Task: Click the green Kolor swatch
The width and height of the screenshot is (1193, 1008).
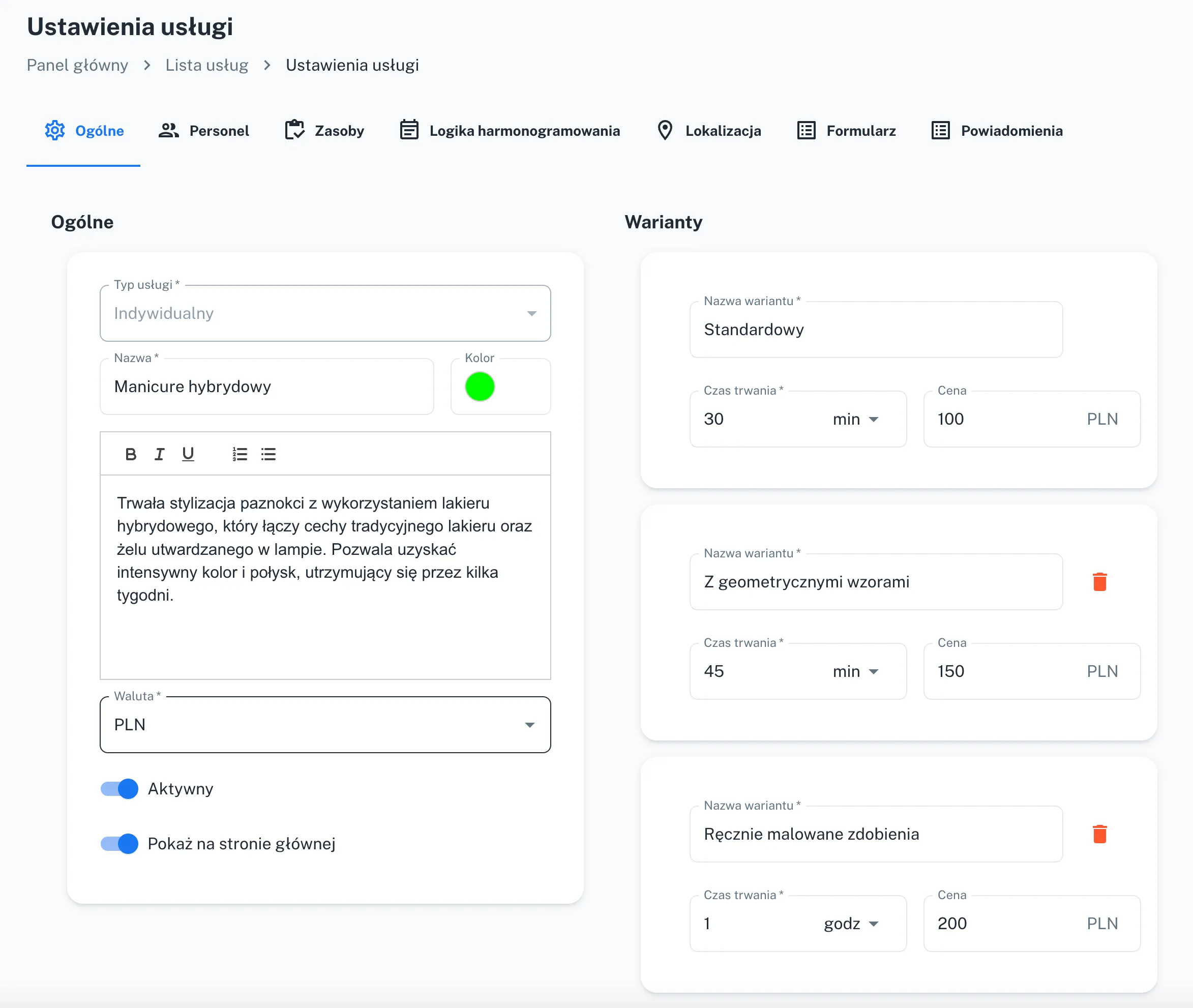Action: click(480, 387)
